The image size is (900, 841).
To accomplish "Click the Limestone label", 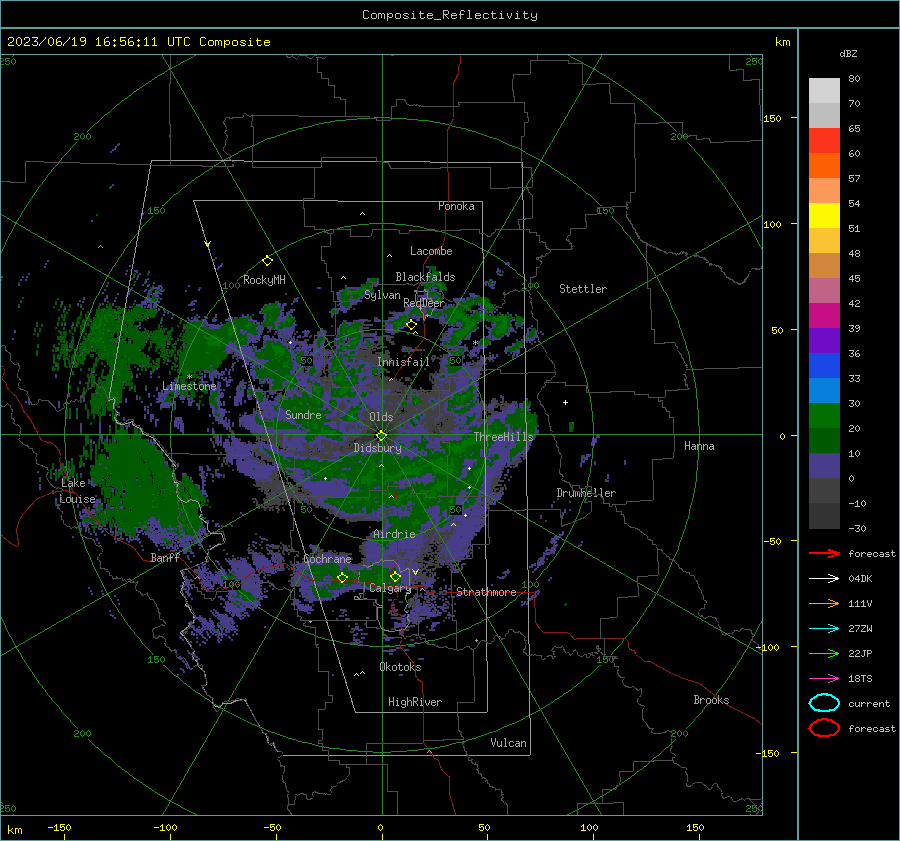I will 189,386.
